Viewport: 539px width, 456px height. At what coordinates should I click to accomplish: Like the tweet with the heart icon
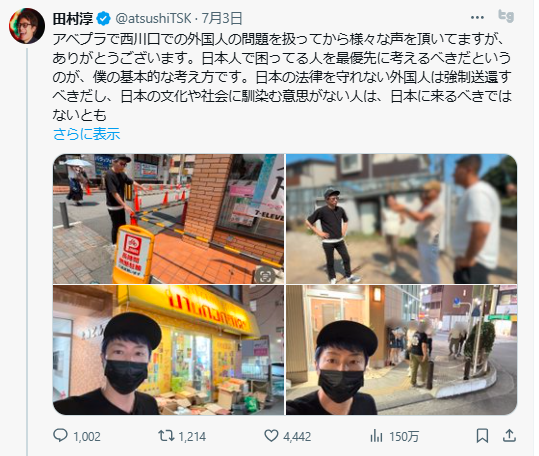(271, 436)
